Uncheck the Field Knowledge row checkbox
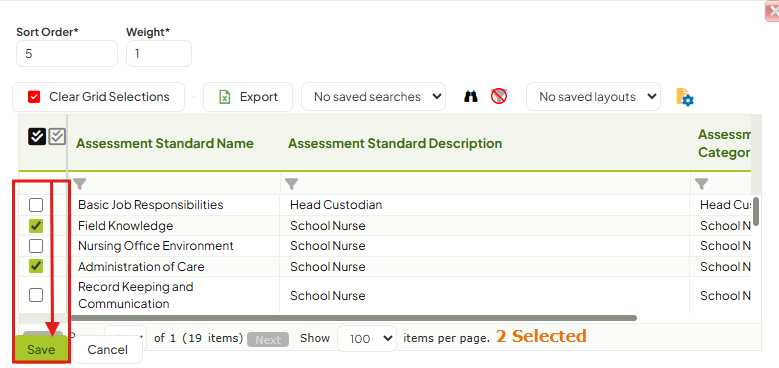 [x=36, y=226]
